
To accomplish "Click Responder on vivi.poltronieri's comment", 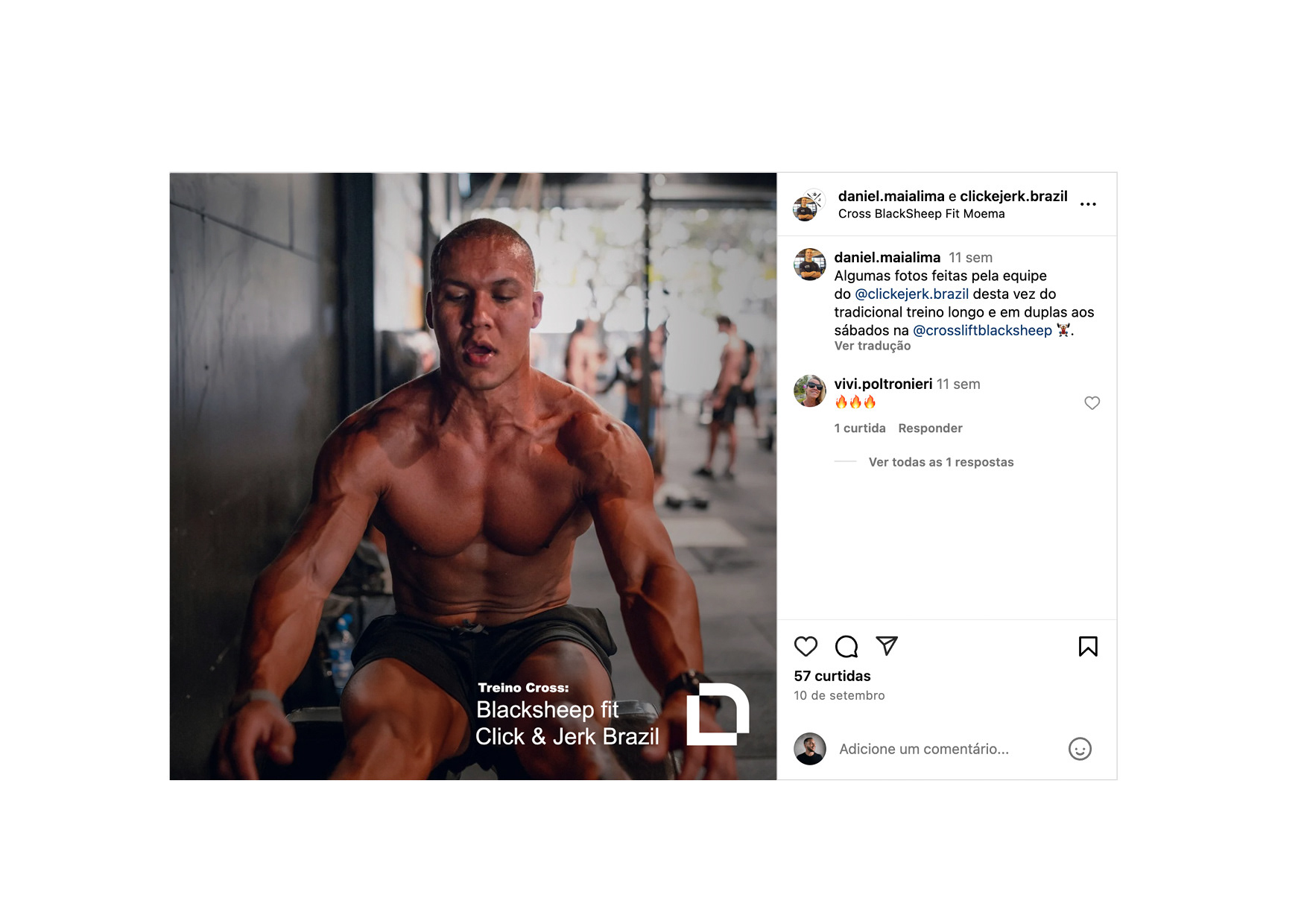I will (930, 428).
